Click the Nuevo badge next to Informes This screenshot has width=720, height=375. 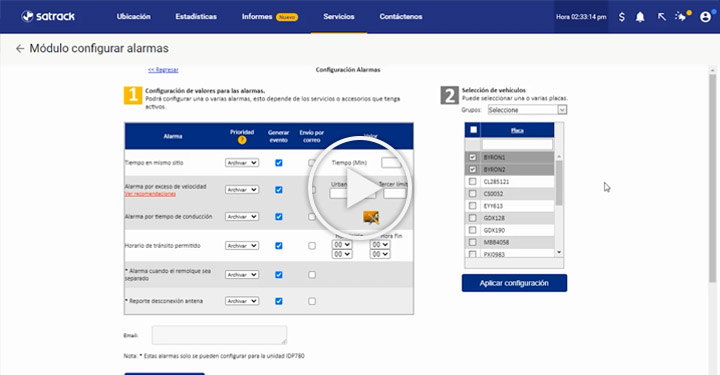[x=287, y=17]
